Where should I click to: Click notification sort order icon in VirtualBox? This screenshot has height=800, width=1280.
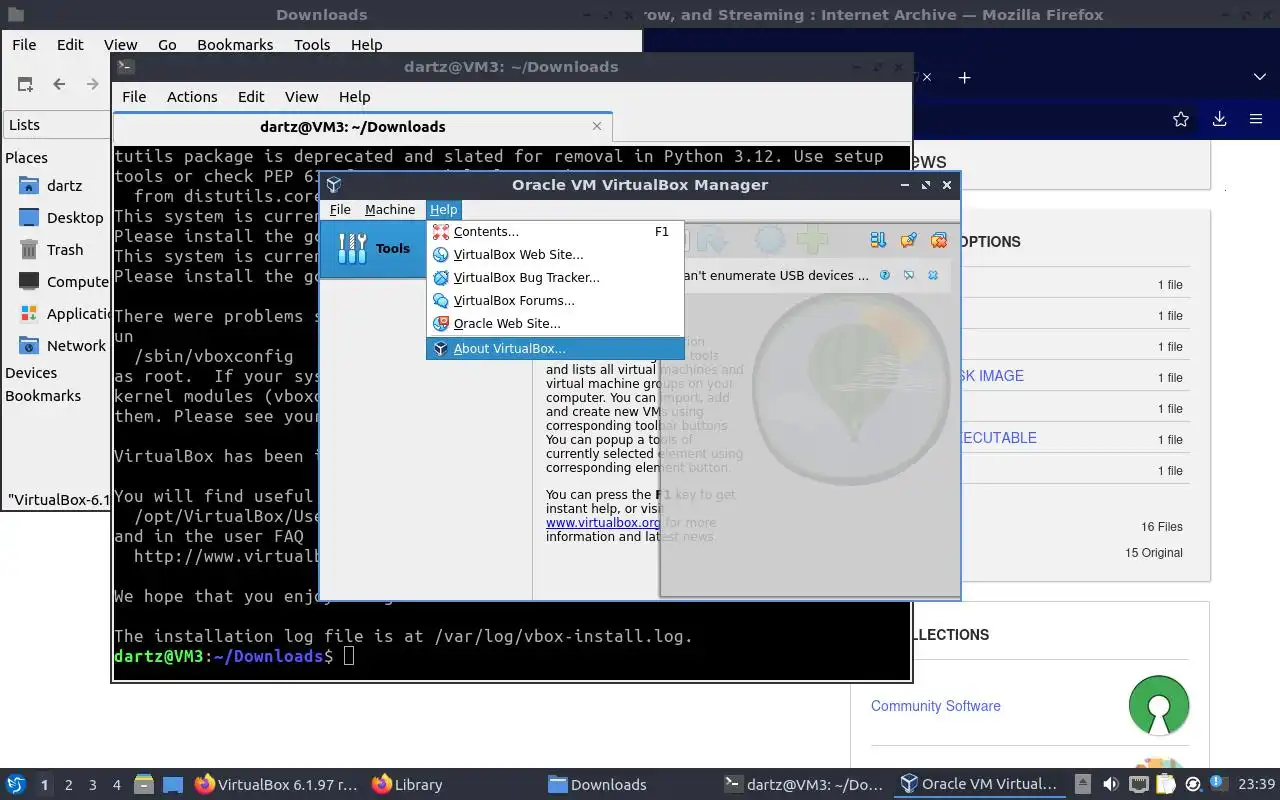[878, 240]
